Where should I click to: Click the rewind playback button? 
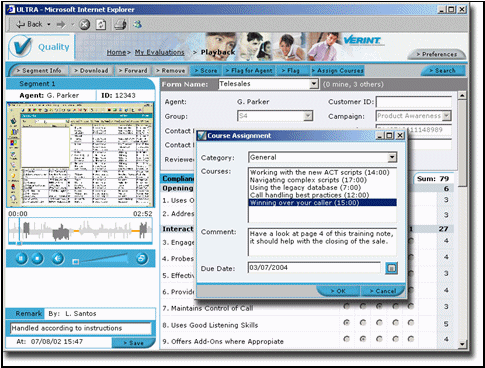coord(58,258)
